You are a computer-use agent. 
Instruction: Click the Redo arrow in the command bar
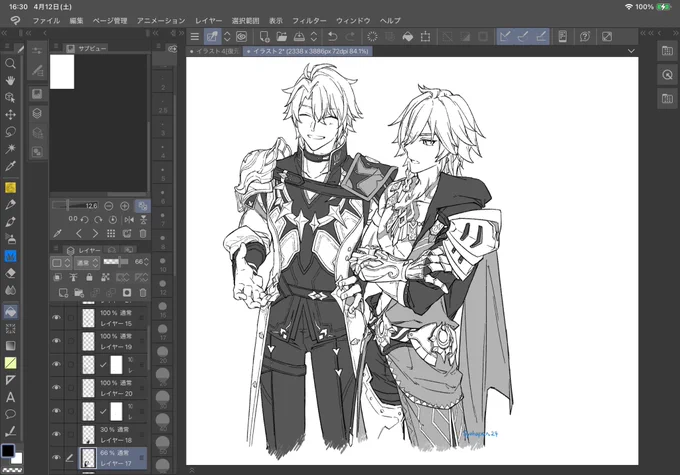click(350, 37)
